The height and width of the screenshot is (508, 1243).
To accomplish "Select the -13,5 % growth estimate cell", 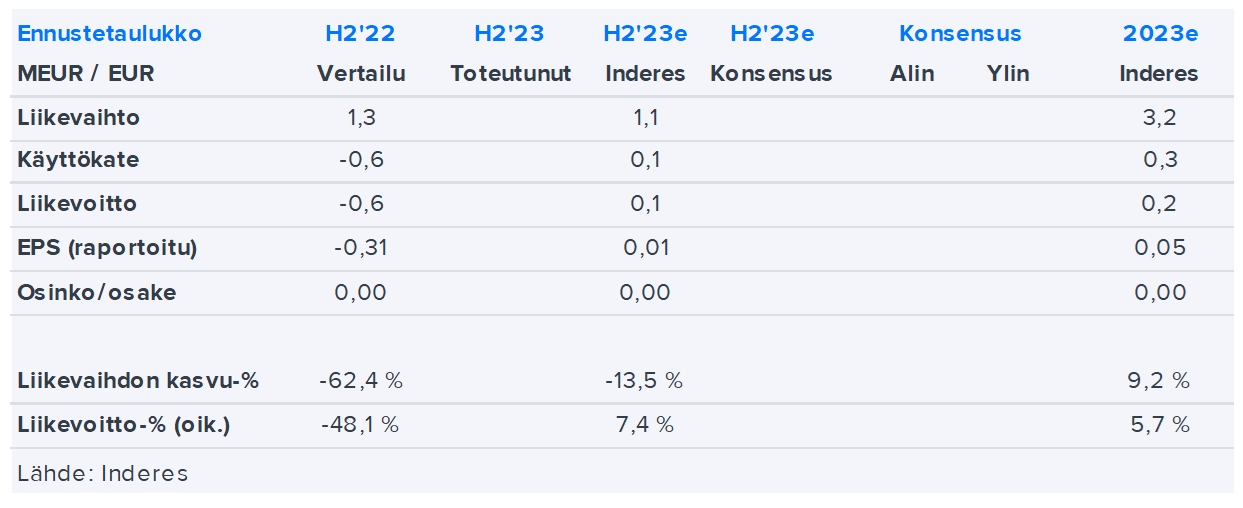I will coord(644,380).
